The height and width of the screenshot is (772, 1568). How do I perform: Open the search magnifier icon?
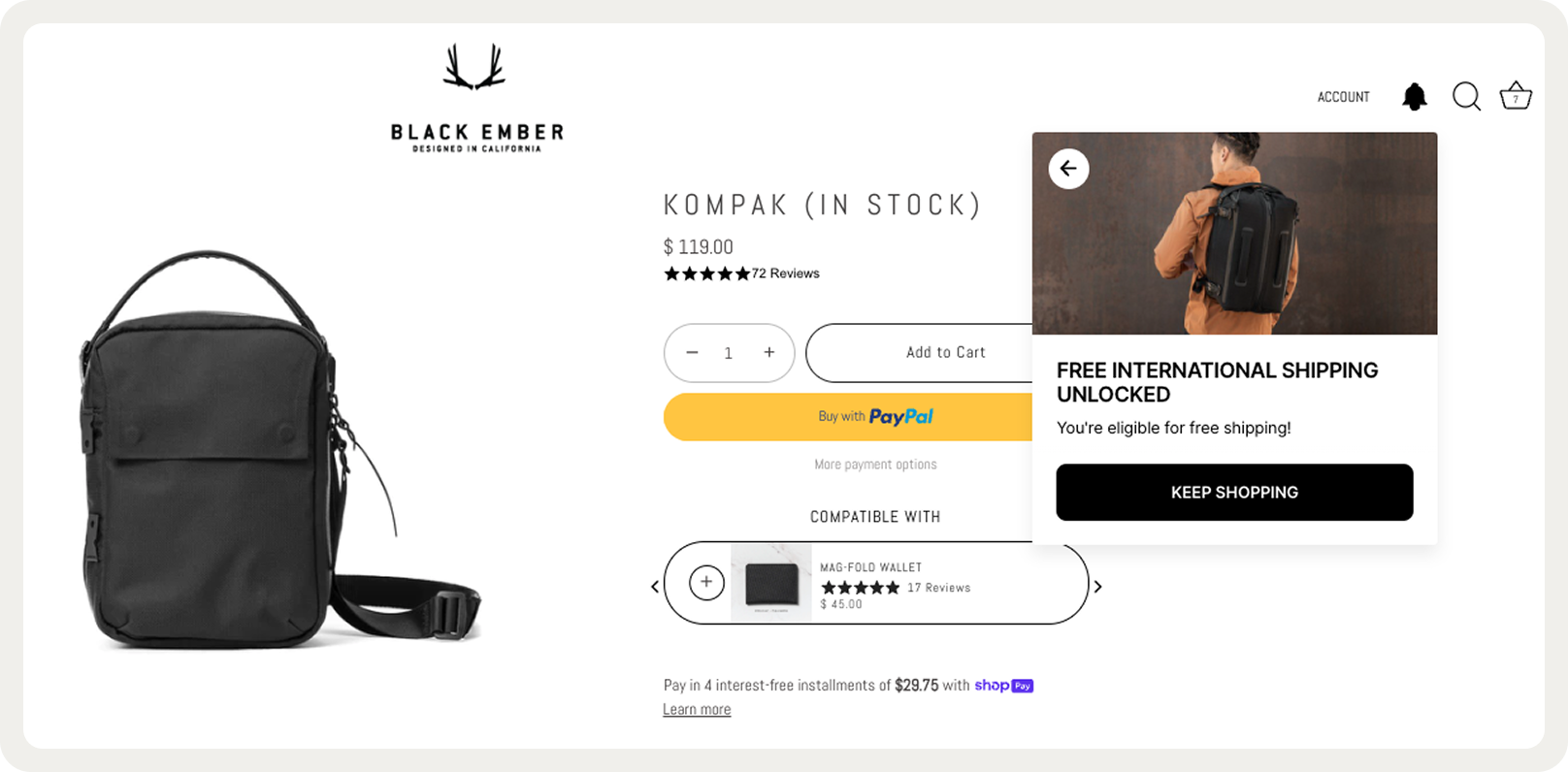(1466, 97)
